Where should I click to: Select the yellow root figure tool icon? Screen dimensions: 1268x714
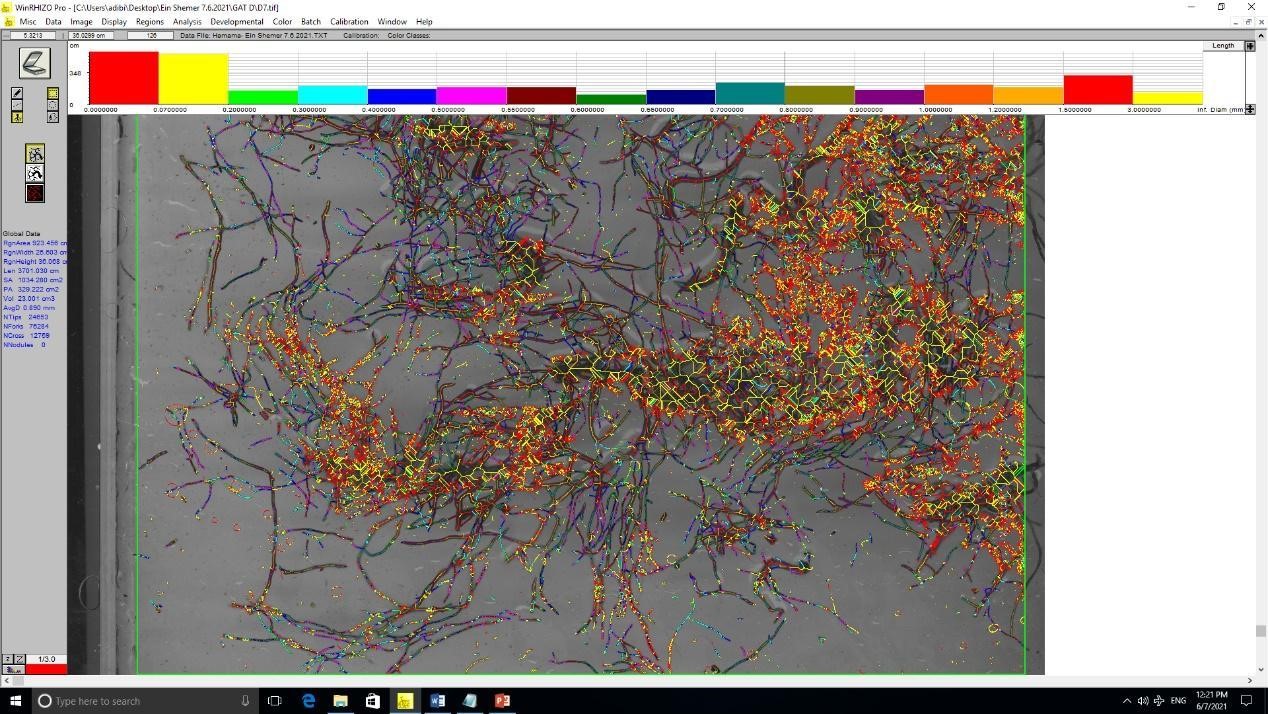pyautogui.click(x=17, y=117)
